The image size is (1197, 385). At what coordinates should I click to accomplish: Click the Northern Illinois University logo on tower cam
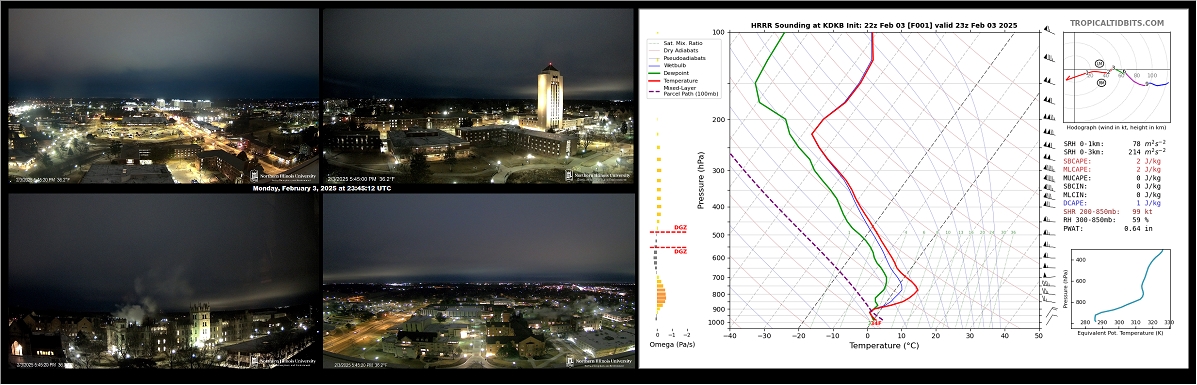(x=598, y=176)
